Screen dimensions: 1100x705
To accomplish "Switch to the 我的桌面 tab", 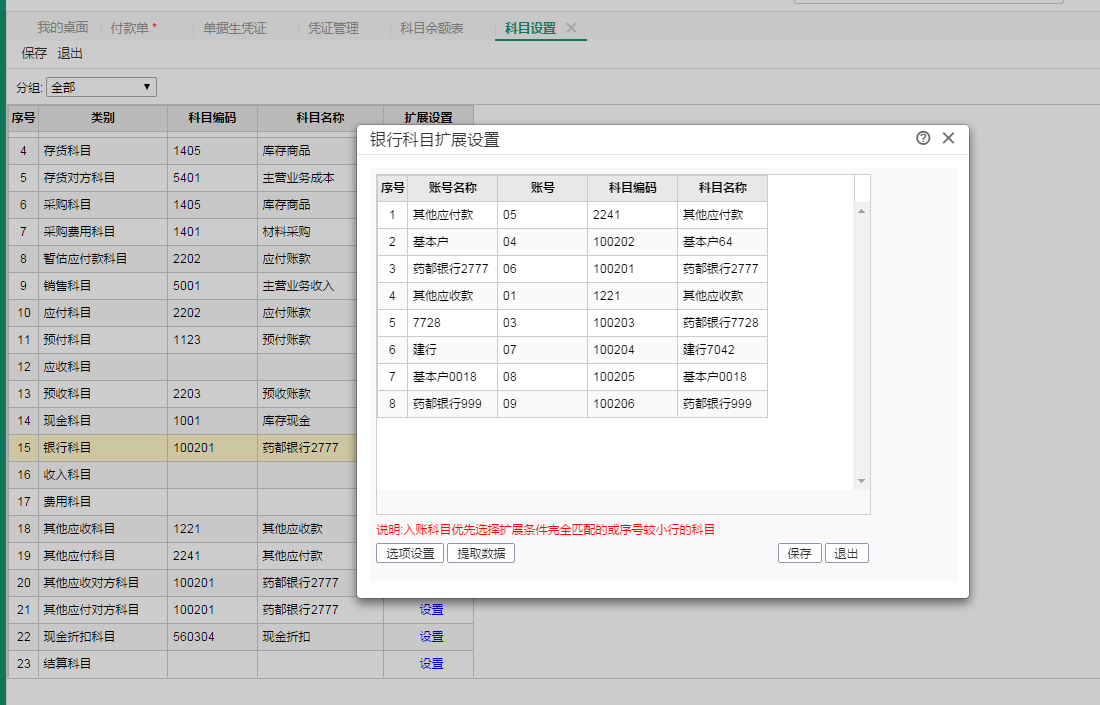I will tap(62, 28).
